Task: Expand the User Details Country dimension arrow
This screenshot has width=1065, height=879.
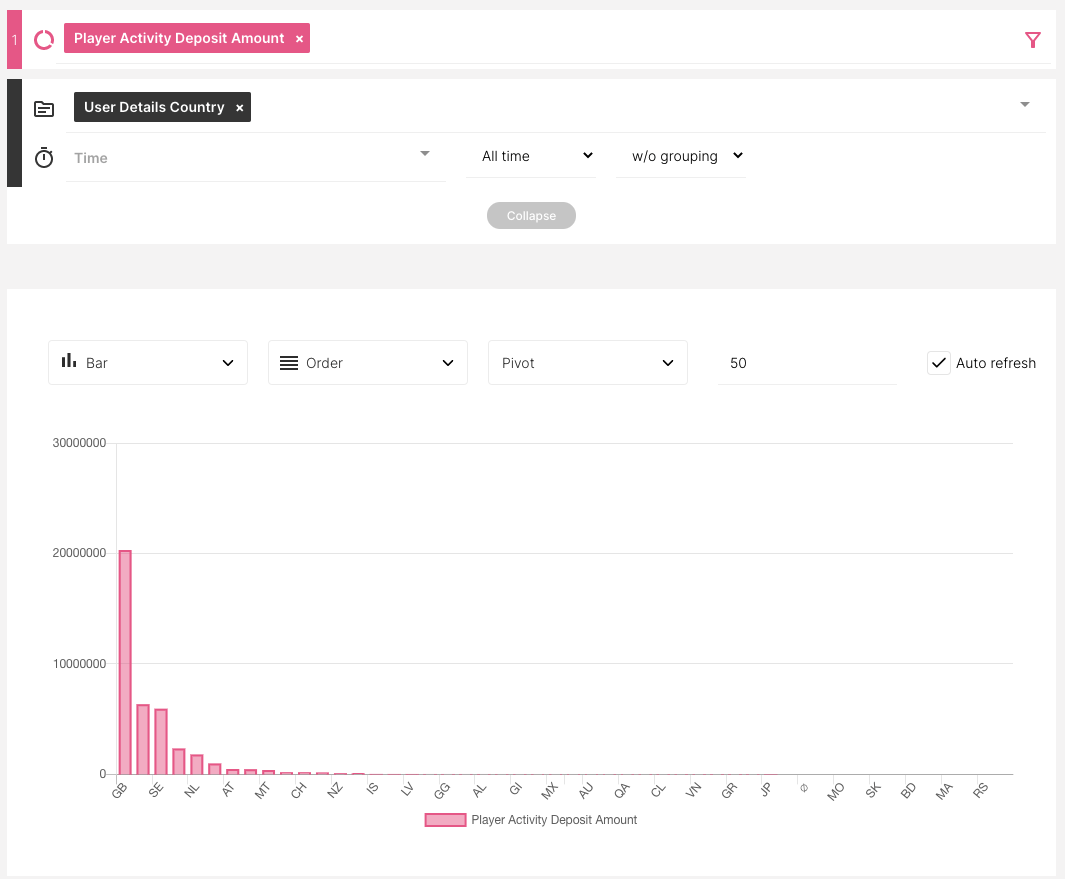Action: click(1024, 105)
